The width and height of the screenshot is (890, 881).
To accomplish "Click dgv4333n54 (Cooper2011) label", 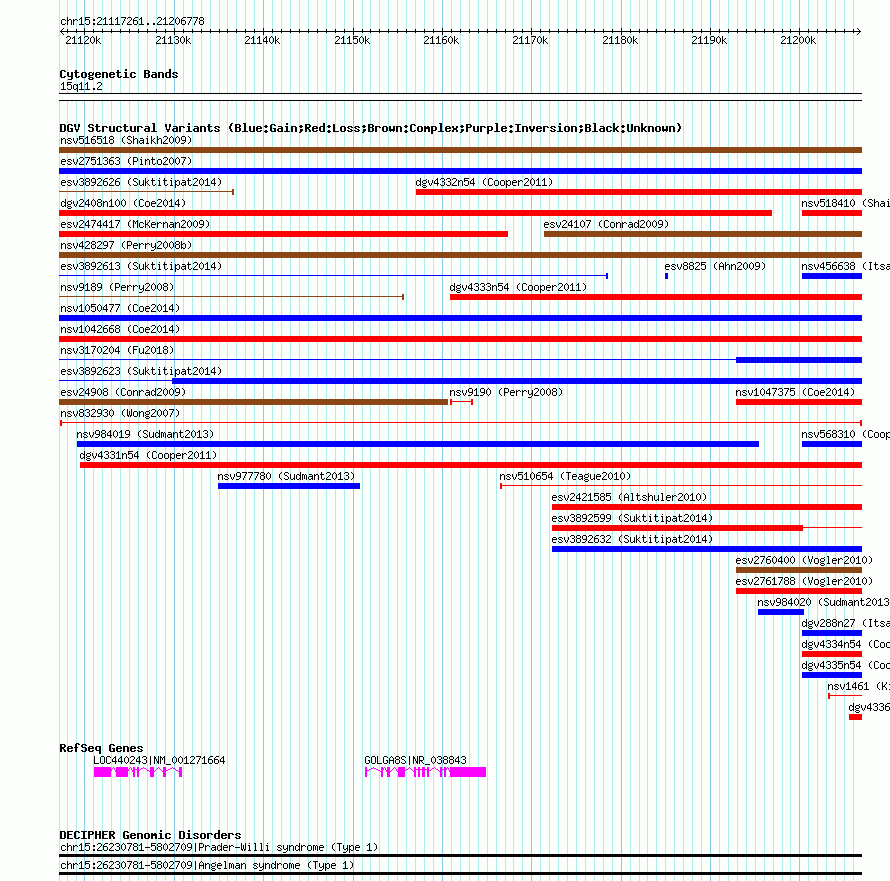I will click(x=518, y=287).
